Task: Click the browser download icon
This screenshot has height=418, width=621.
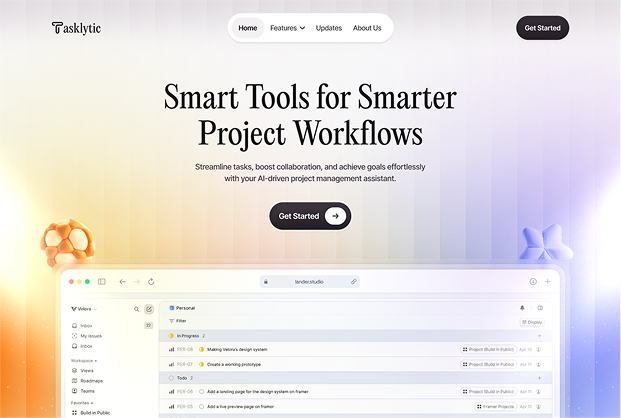Action: point(533,282)
